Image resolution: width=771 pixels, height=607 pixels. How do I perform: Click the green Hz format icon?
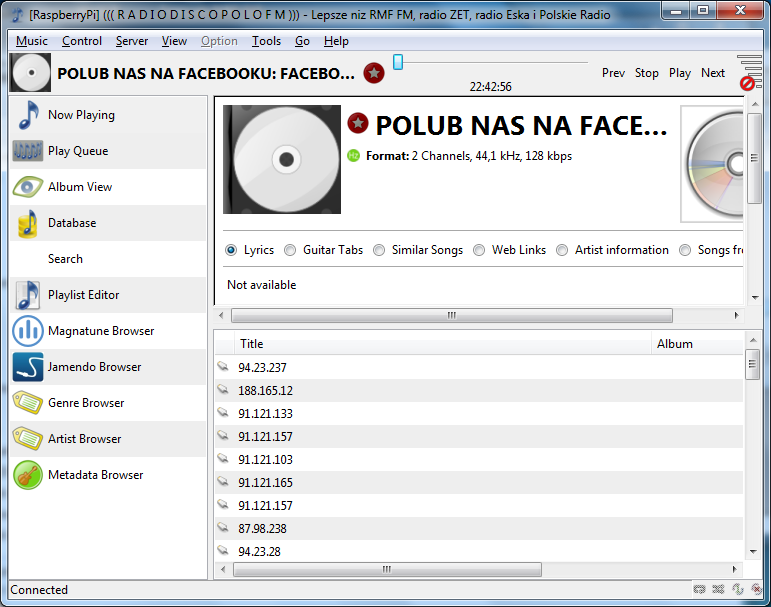click(354, 155)
